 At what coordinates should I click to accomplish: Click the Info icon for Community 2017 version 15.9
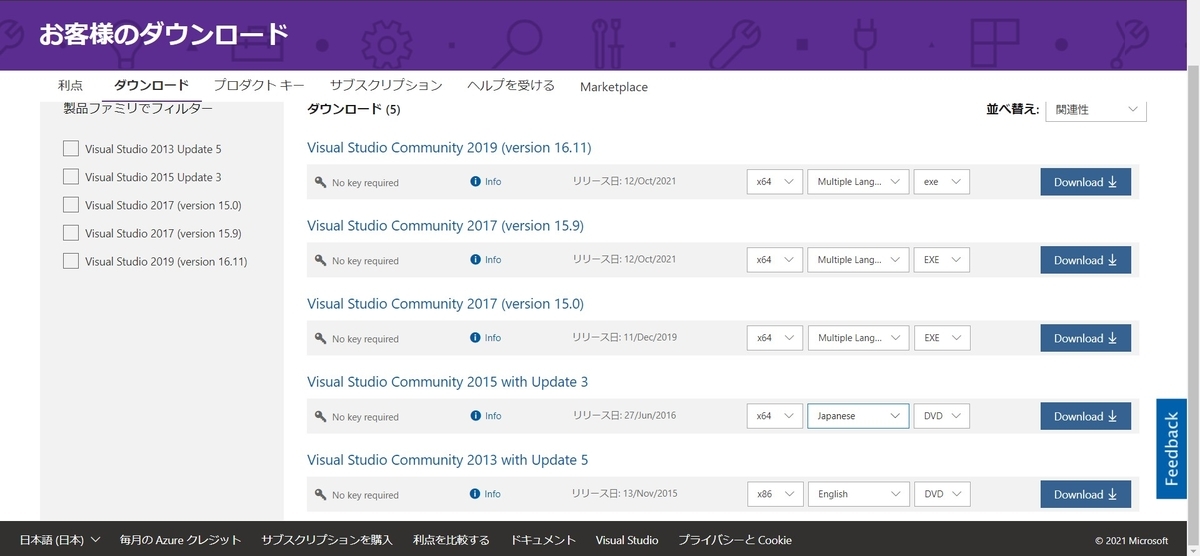pos(476,260)
